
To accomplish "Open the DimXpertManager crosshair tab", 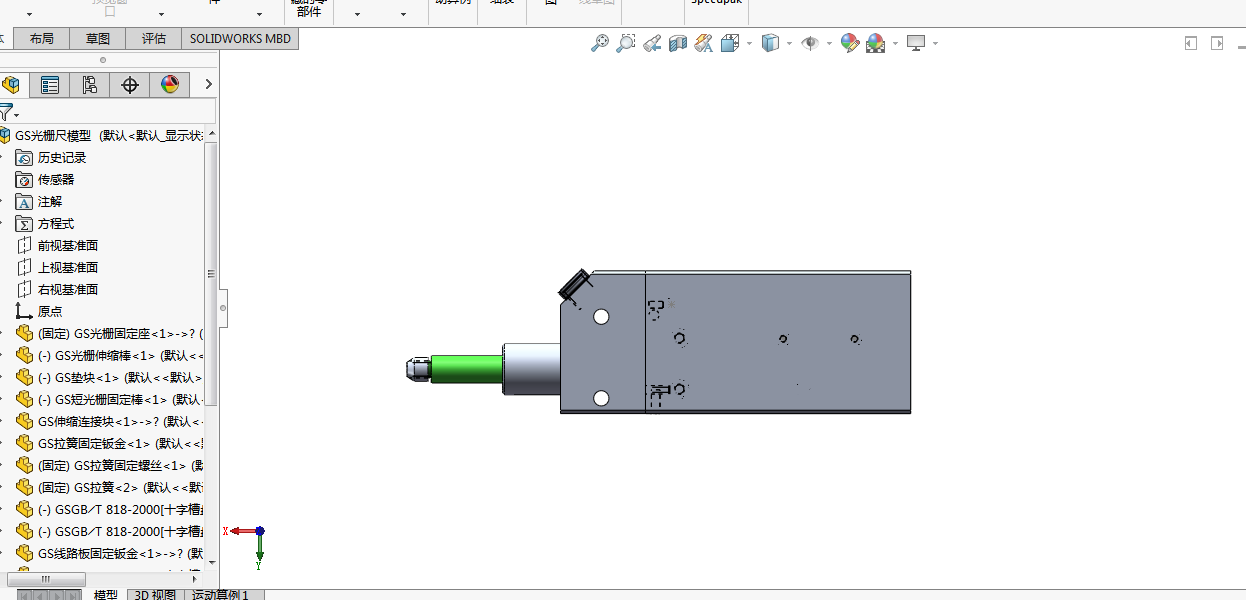I will [x=129, y=85].
